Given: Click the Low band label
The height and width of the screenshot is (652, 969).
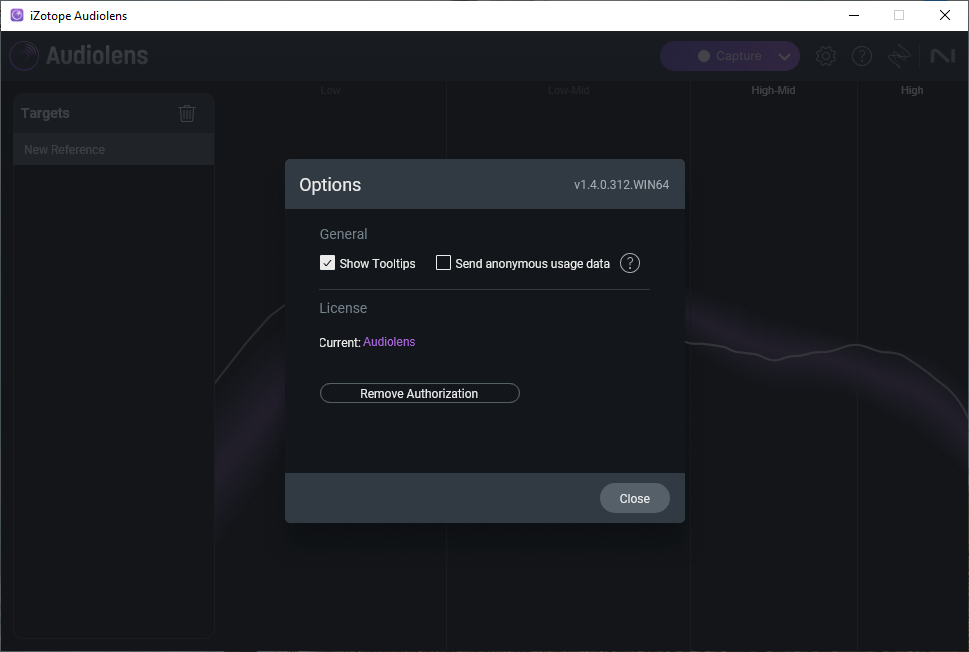Looking at the screenshot, I should point(331,90).
